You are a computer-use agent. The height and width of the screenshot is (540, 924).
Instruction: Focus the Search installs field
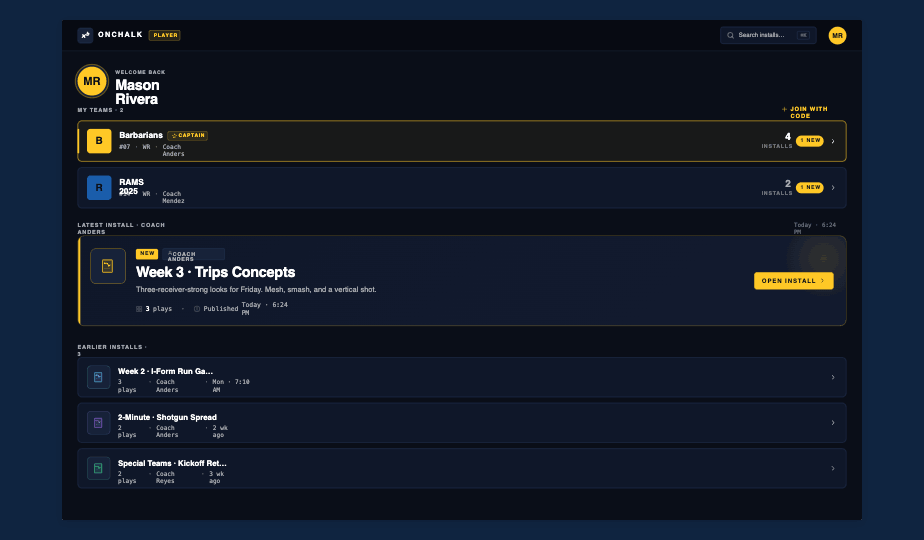tap(768, 35)
